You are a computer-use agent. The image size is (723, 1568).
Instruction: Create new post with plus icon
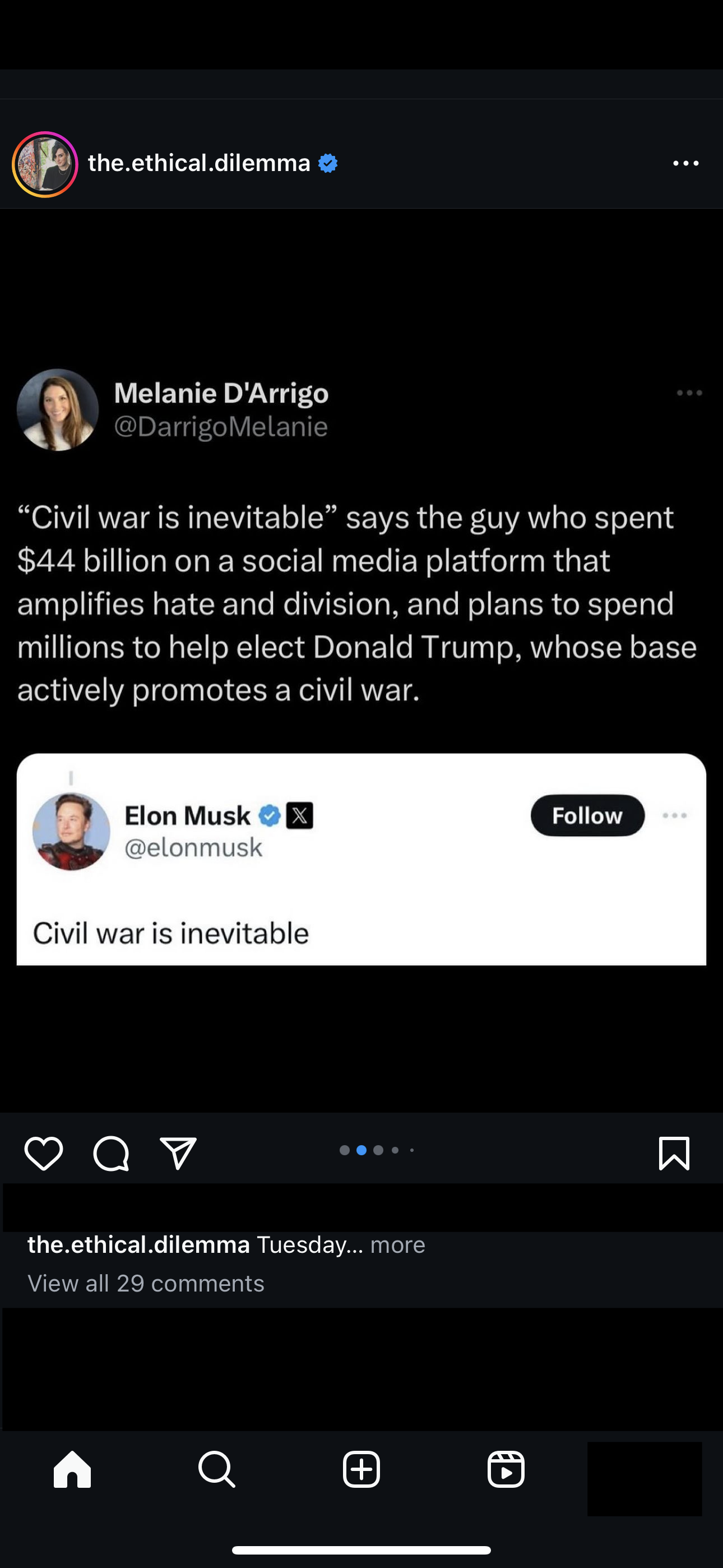click(x=361, y=1469)
